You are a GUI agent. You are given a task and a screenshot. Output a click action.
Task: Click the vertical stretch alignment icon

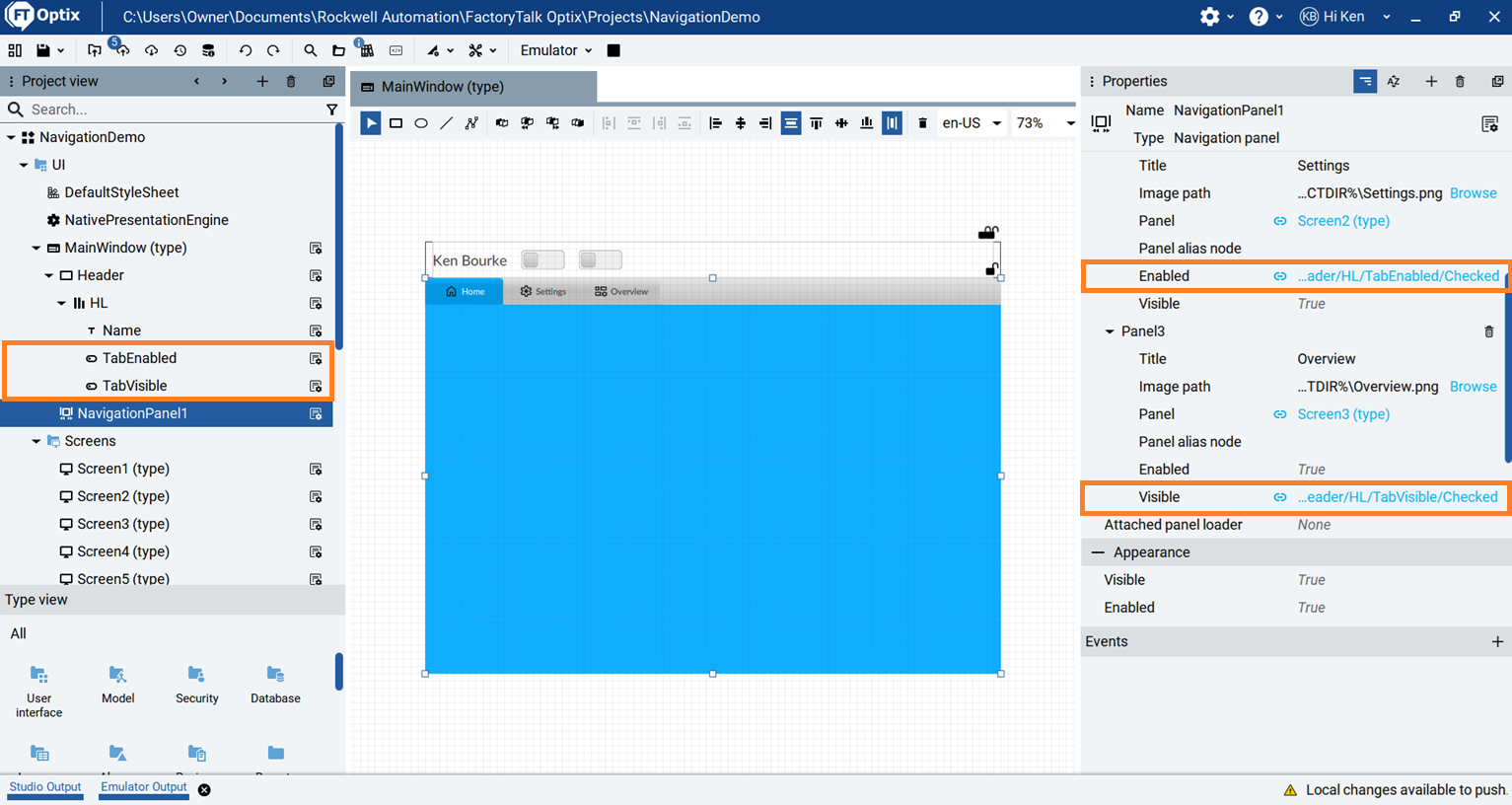pyautogui.click(x=892, y=123)
